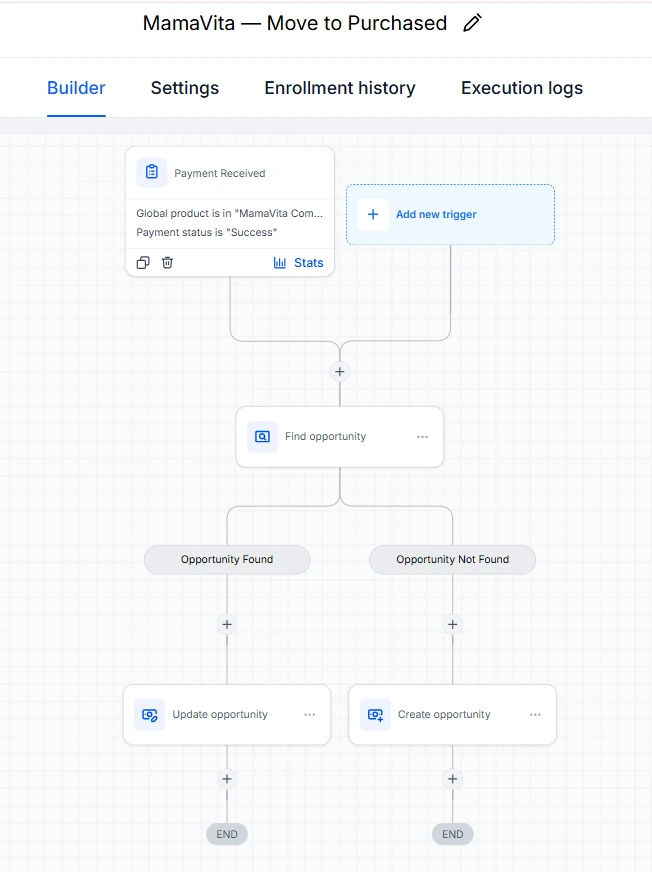Open the Find opportunity action
The height and width of the screenshot is (872, 652).
click(x=340, y=437)
